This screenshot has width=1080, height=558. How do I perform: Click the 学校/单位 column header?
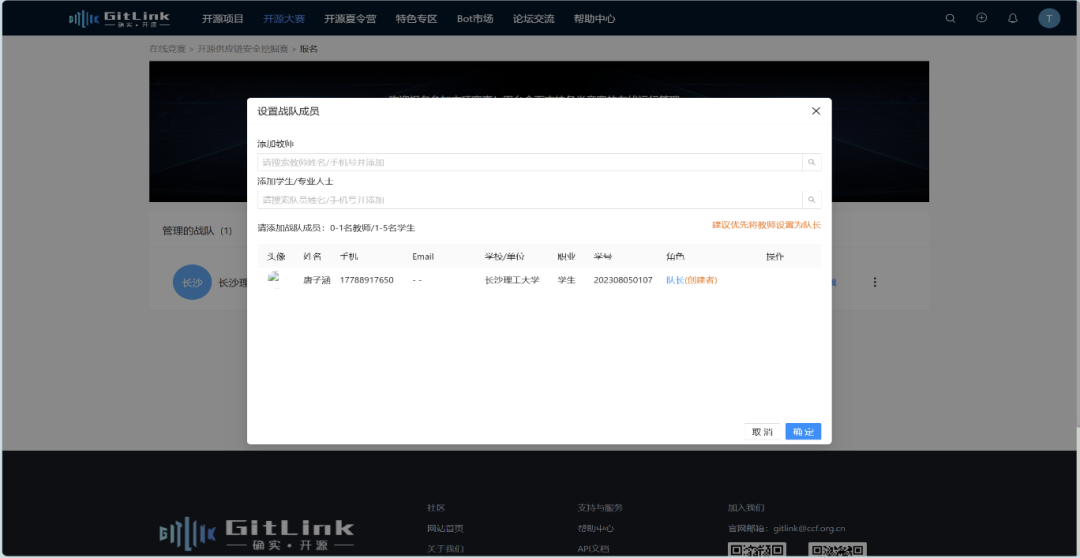tap(505, 257)
